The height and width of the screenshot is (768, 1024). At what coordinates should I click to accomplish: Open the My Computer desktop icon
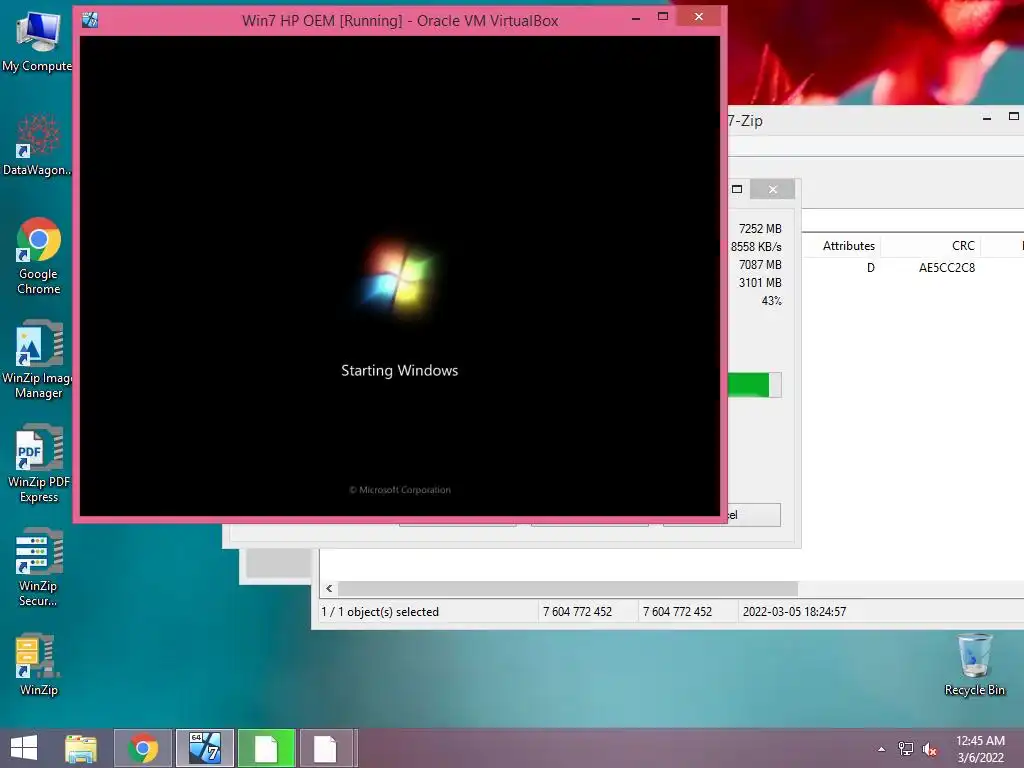pos(37,40)
